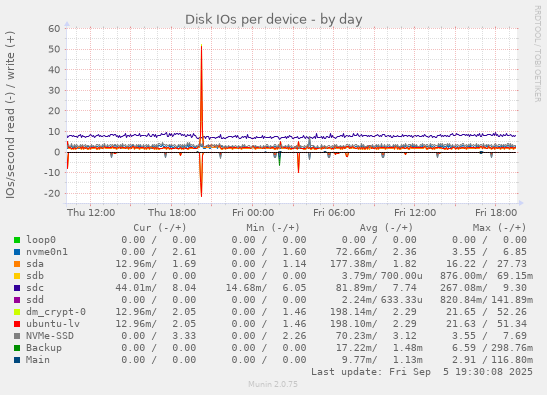Click the Min (-/+) column header
Viewport: 547px width, 395px height.
[273, 228]
